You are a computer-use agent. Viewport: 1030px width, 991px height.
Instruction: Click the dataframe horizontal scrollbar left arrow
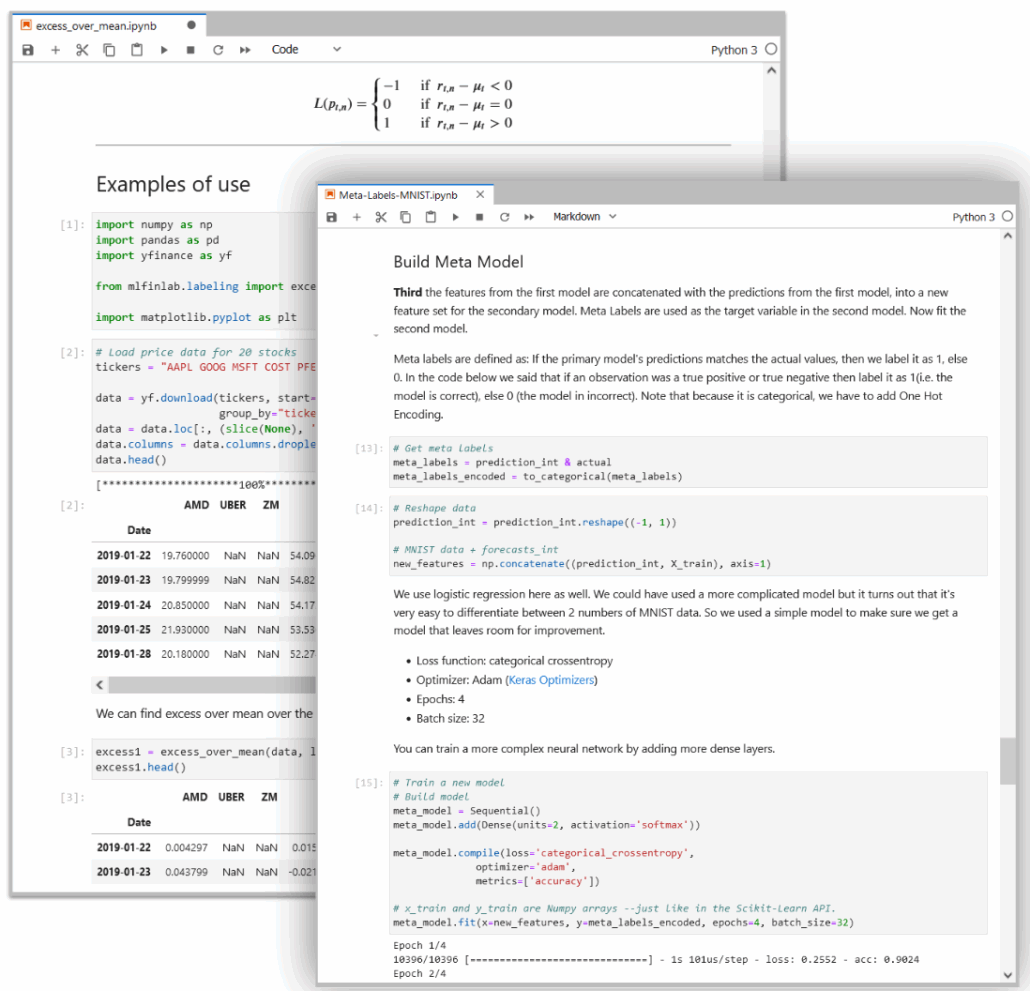point(100,685)
